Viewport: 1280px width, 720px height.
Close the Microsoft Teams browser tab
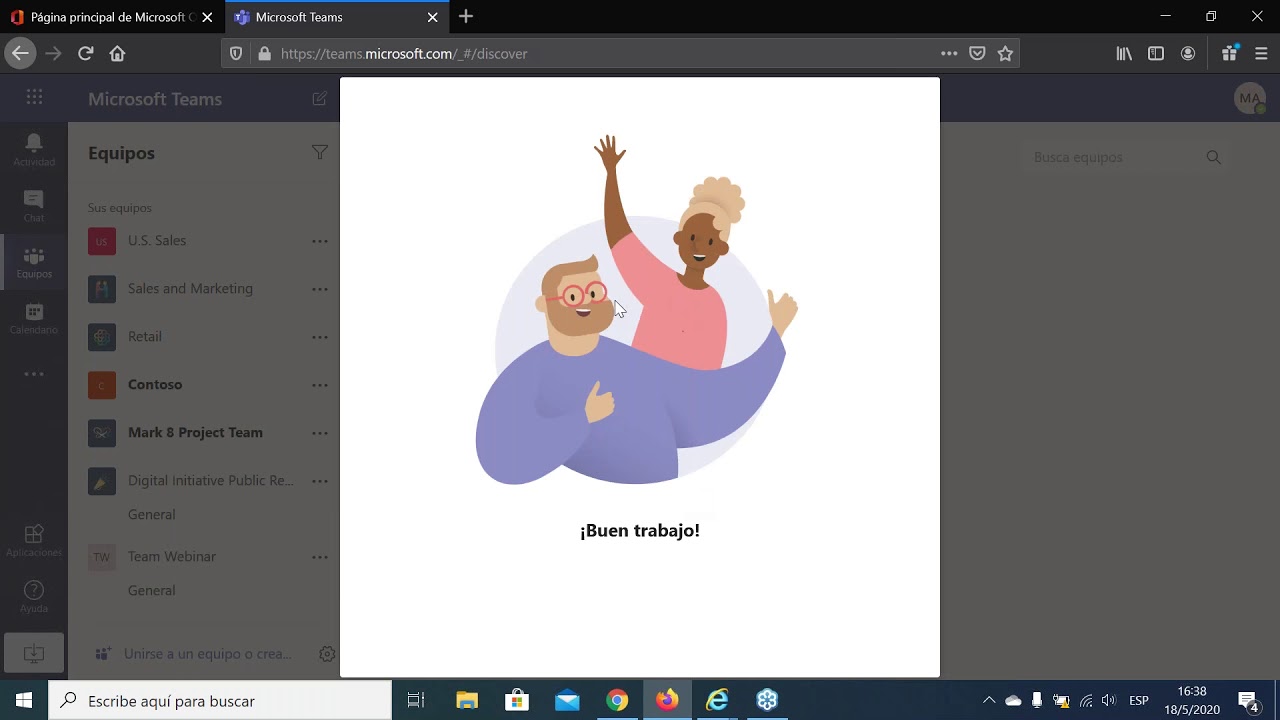433,17
